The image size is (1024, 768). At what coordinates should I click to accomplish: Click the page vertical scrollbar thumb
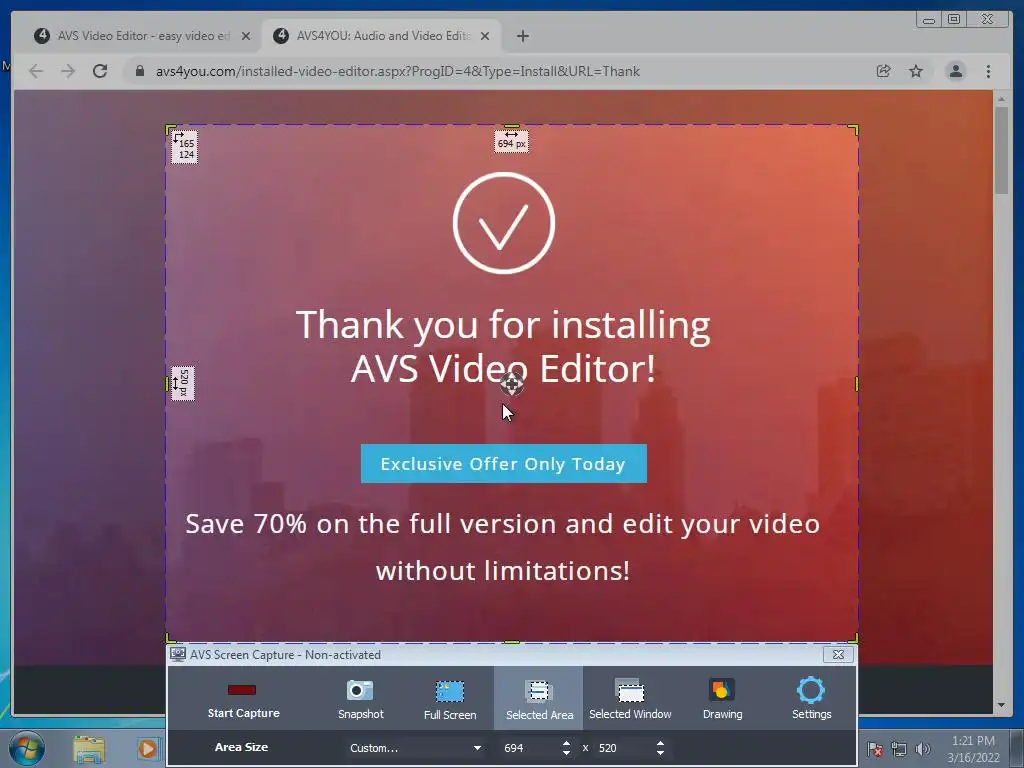click(x=1001, y=150)
